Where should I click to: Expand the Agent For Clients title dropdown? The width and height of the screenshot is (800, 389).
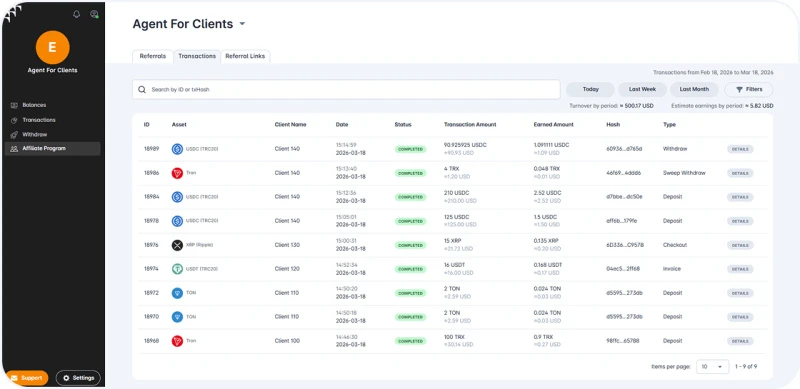click(242, 24)
